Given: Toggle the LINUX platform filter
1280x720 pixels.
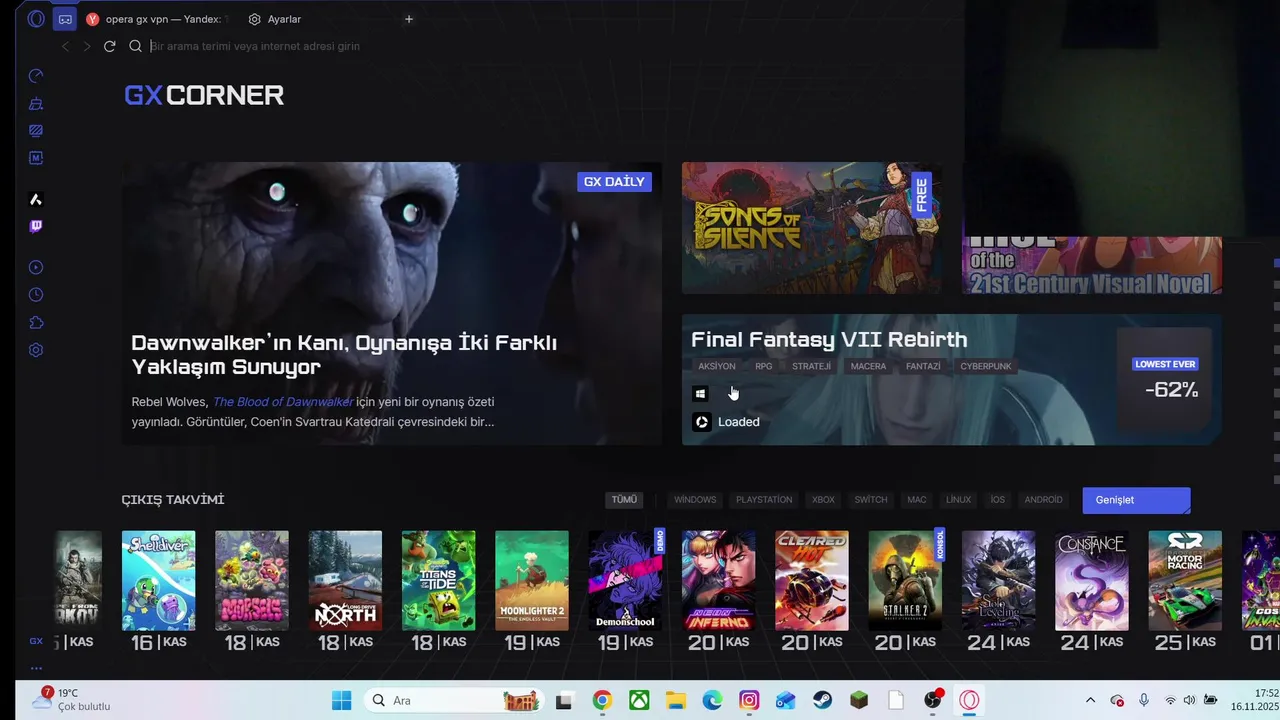Looking at the screenshot, I should tap(958, 500).
